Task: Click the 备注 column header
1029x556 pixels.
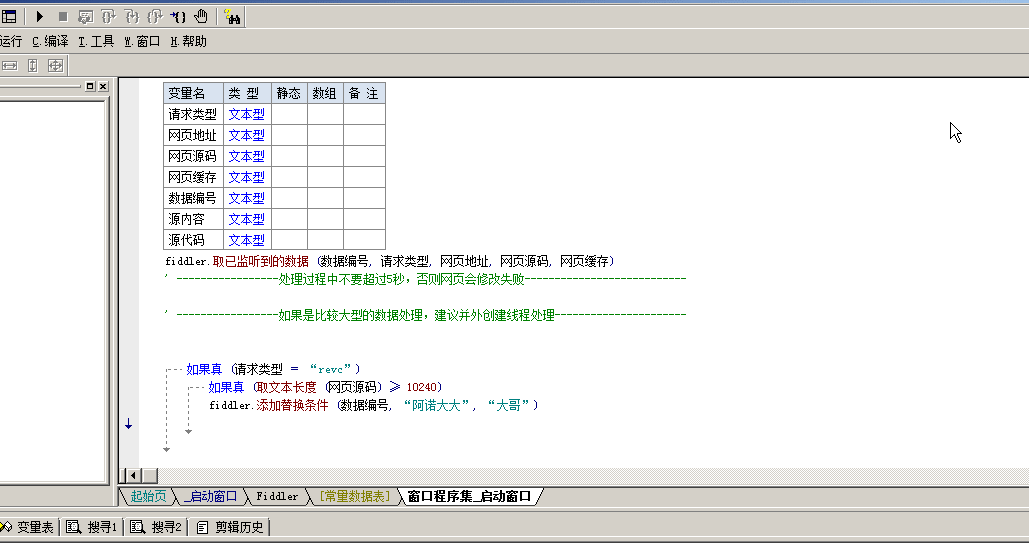Action: (364, 93)
